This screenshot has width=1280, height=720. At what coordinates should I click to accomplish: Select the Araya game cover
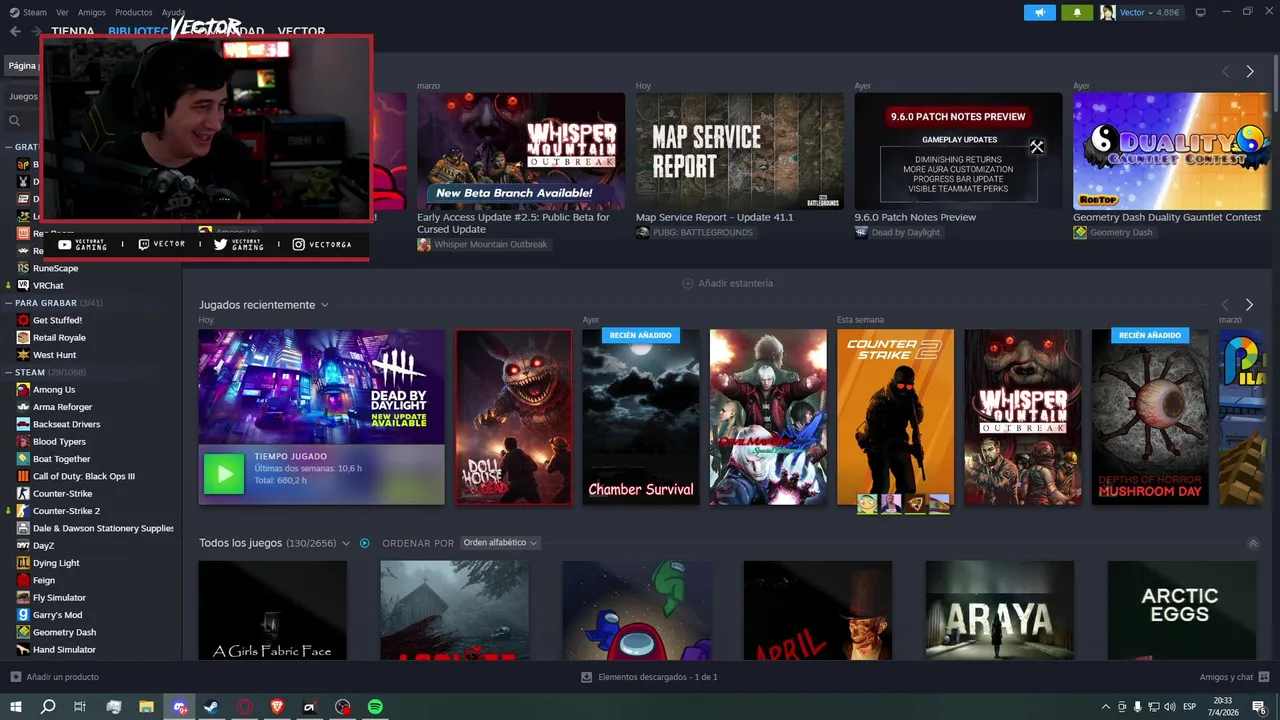(x=1000, y=610)
